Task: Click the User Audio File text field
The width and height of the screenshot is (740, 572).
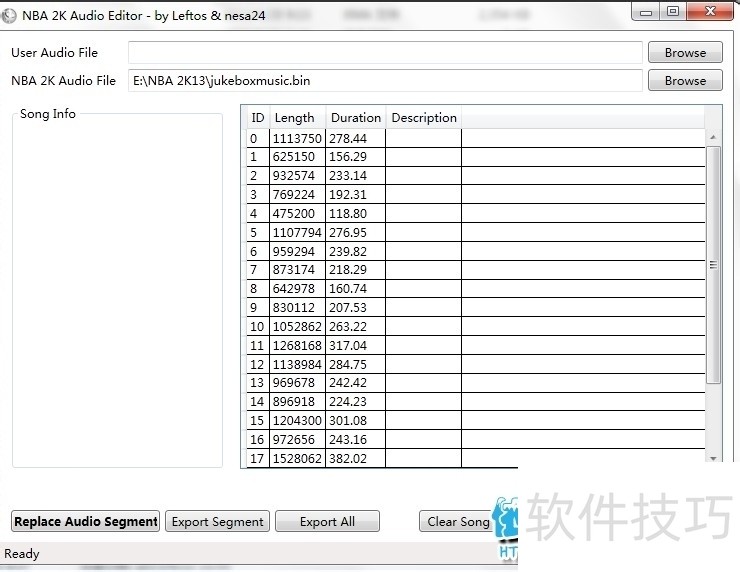Action: click(385, 53)
